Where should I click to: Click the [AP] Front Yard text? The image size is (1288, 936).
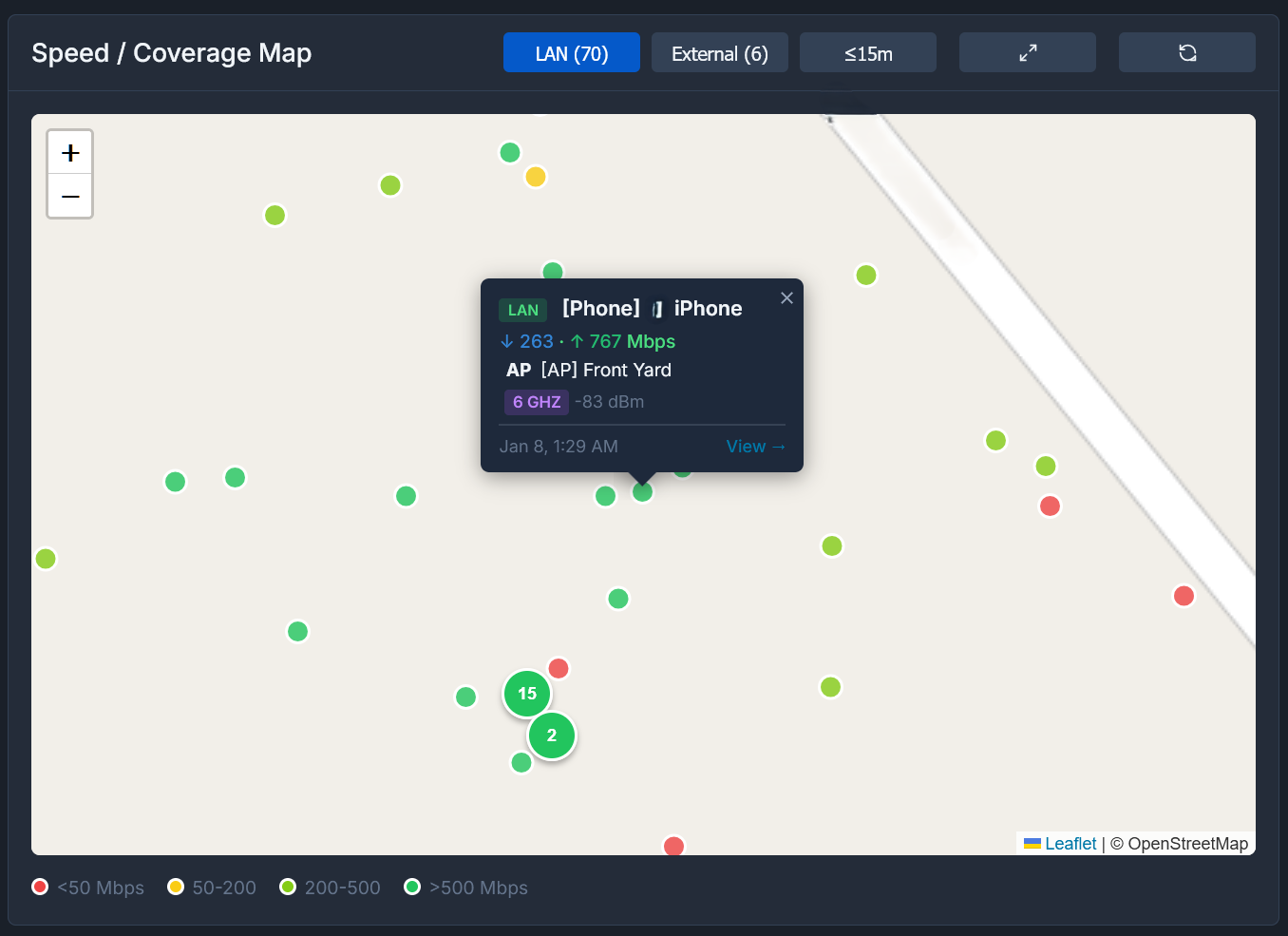click(x=606, y=370)
